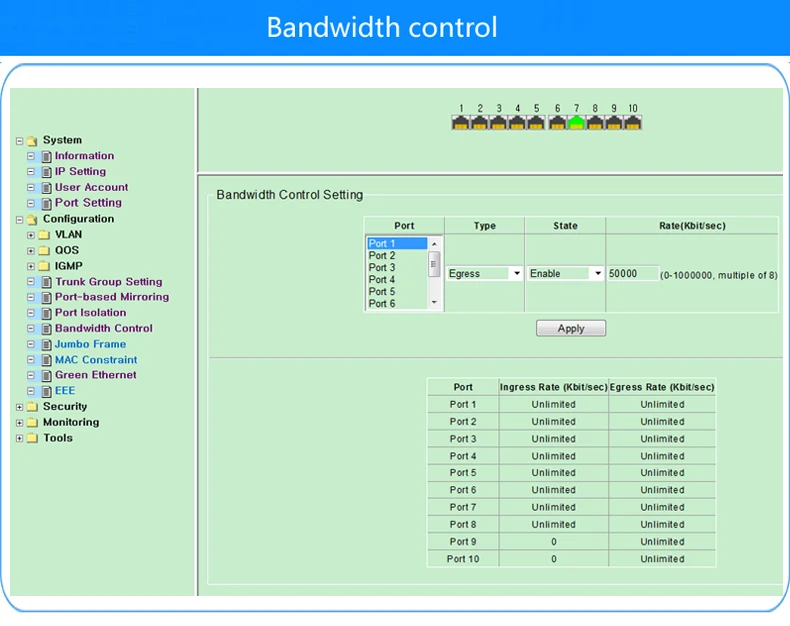Click the green port 7 status icon

tap(576, 122)
